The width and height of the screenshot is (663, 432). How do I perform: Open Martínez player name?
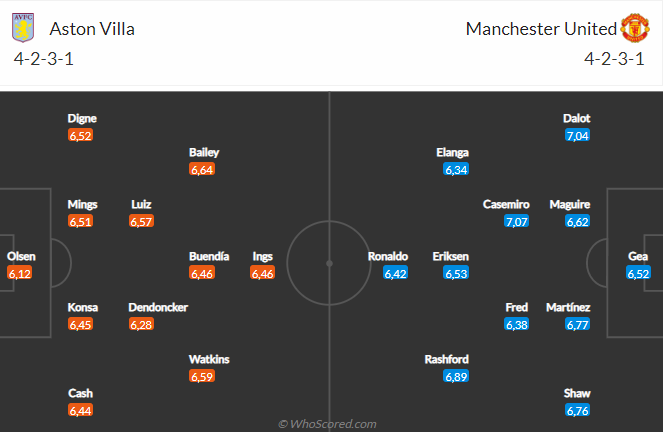point(569,307)
